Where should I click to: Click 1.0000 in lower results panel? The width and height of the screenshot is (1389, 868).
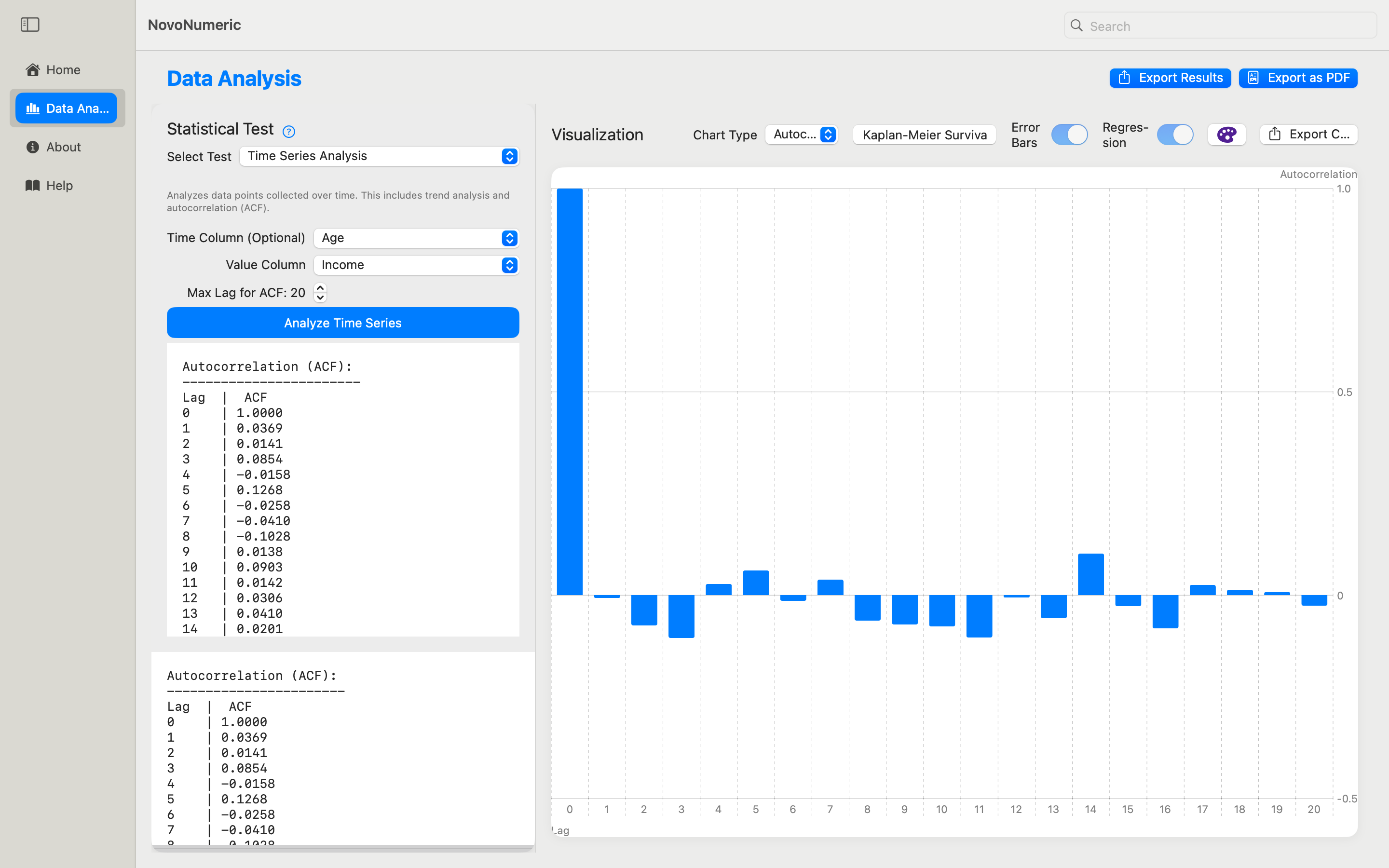(244, 721)
